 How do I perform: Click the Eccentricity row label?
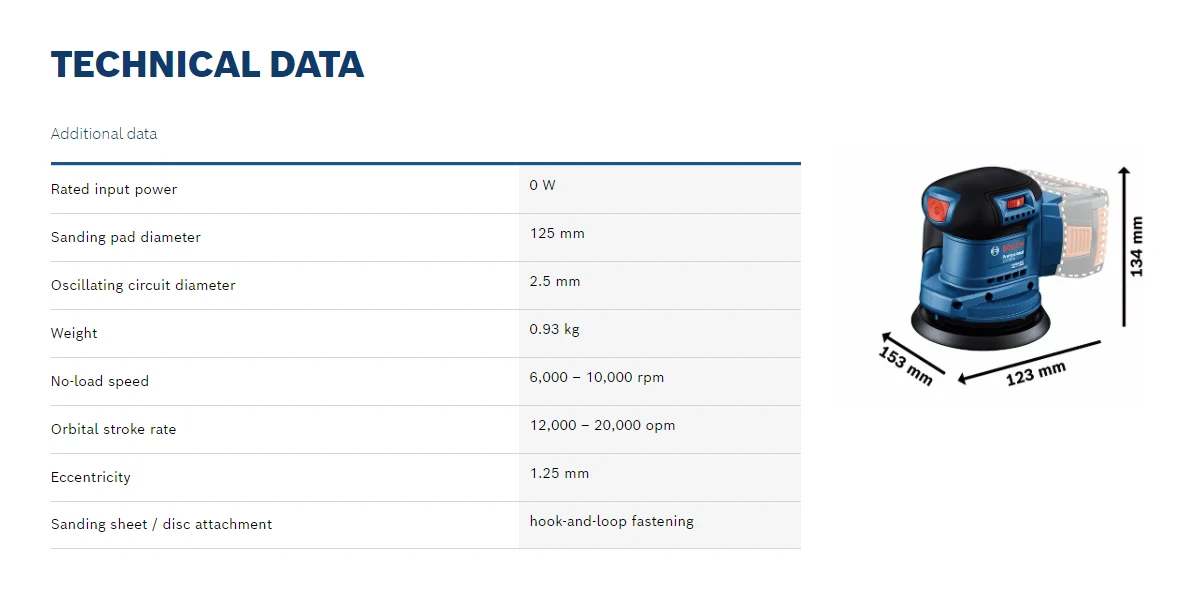point(91,477)
